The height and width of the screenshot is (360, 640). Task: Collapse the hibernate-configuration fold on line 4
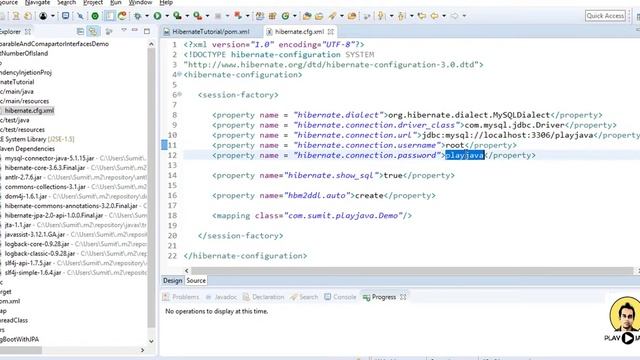pos(179,74)
